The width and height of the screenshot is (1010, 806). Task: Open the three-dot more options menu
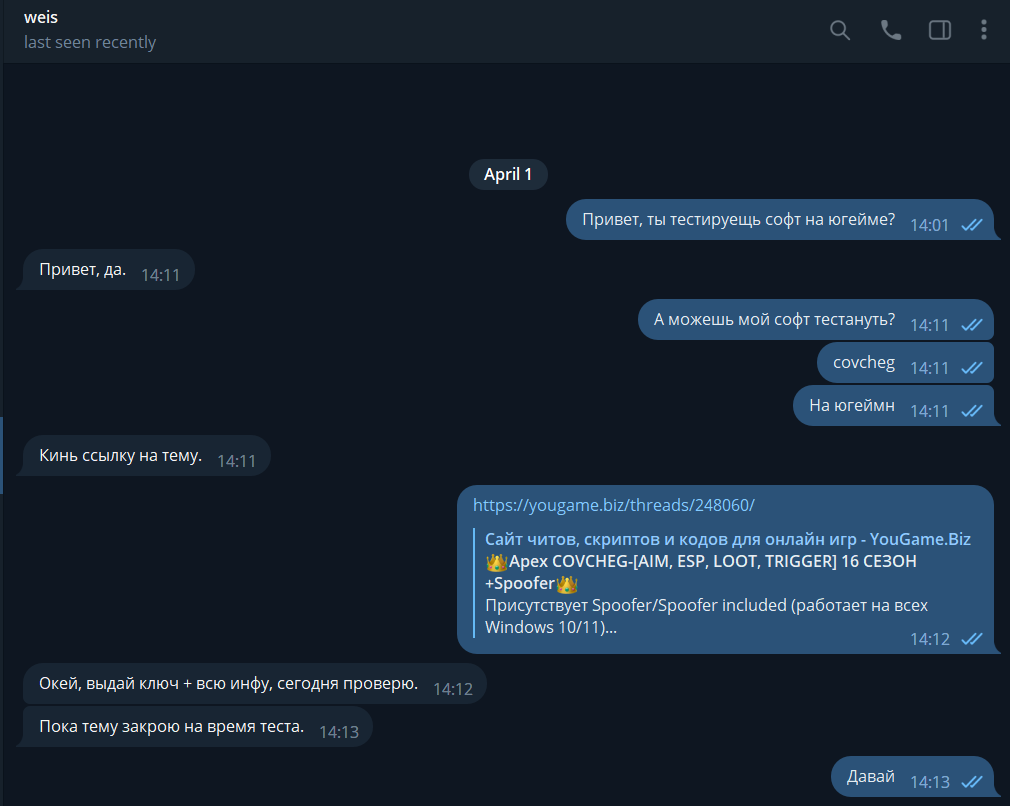[x=984, y=30]
